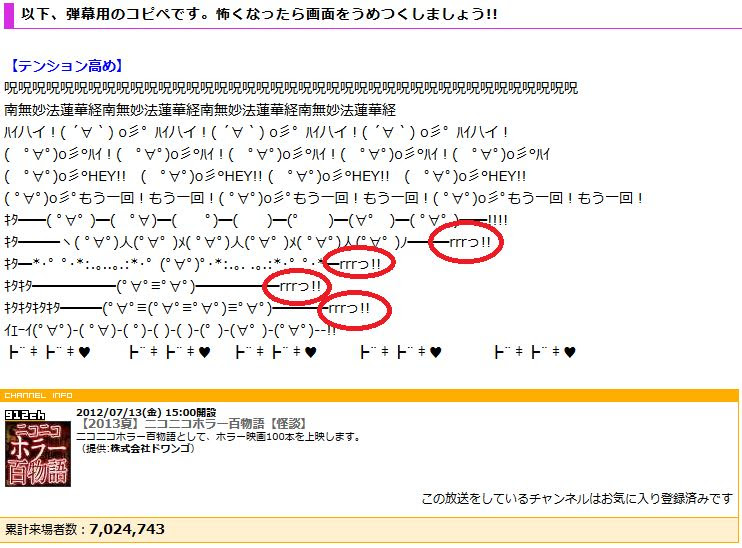Click the CHANNEL INFO header bar
Viewport: 742px width, 548px height.
(369, 395)
